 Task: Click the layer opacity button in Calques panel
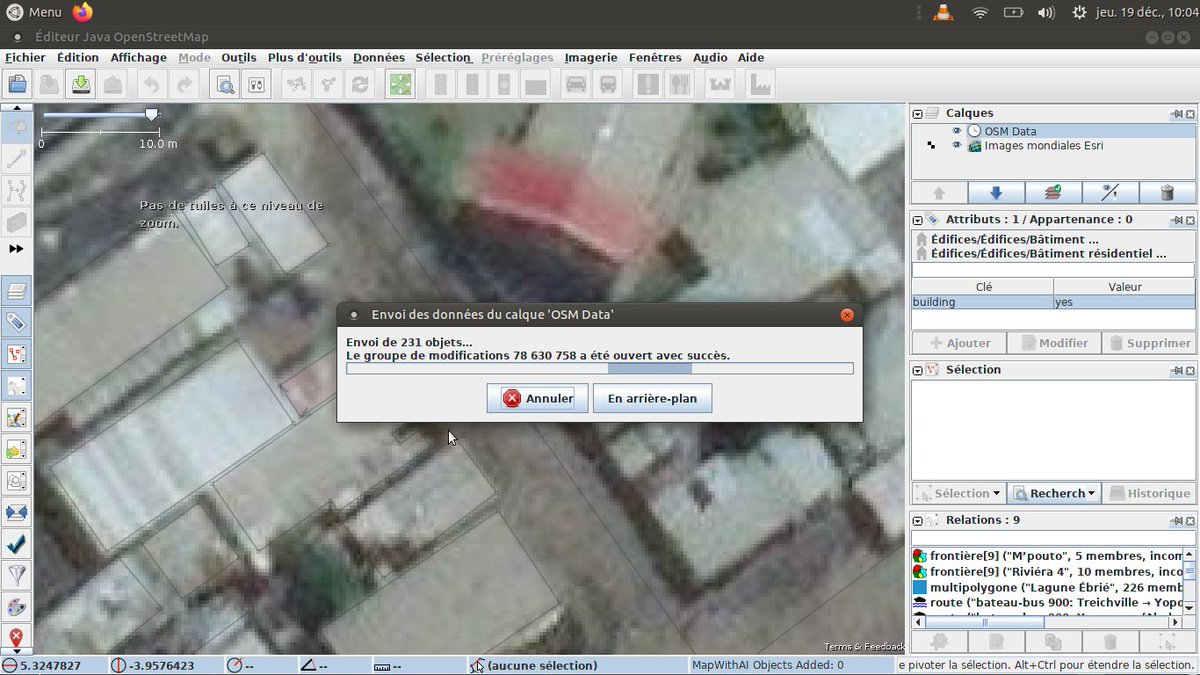pyautogui.click(x=1110, y=193)
